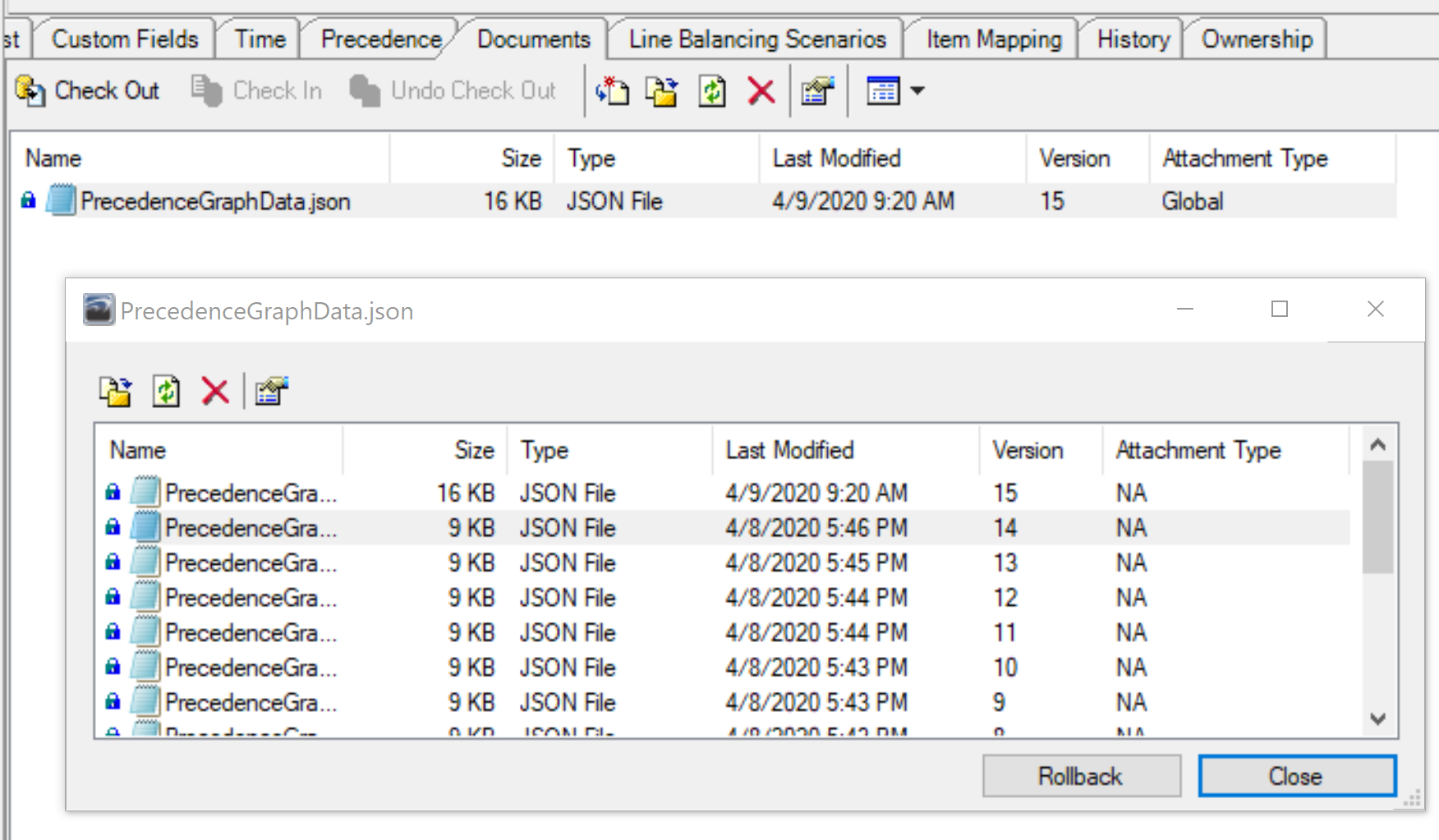Viewport: 1439px width, 840px height.
Task: Refresh the documents list
Action: [712, 90]
